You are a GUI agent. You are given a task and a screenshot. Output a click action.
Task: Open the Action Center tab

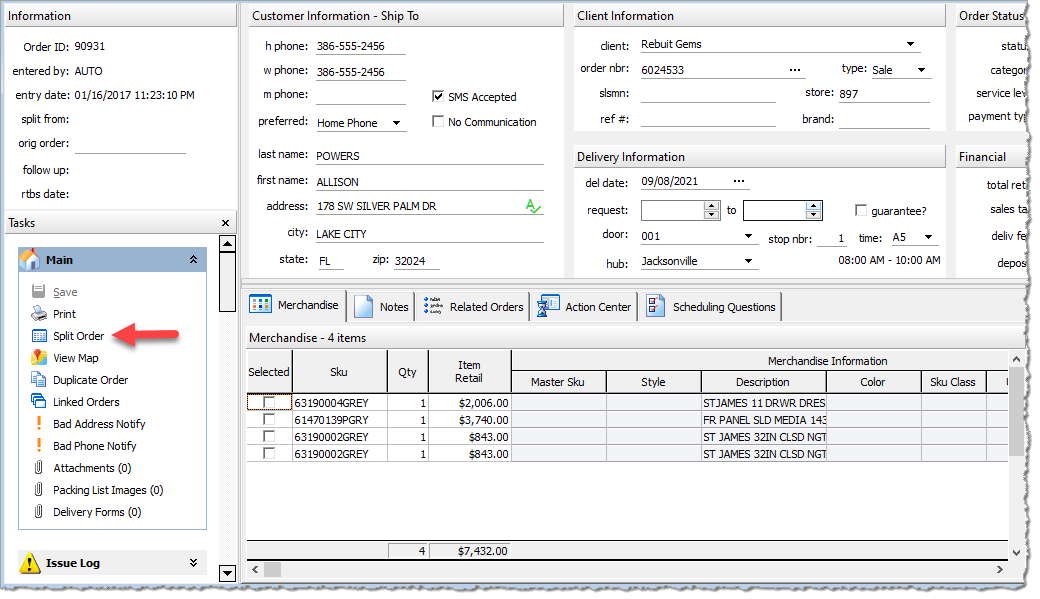coord(584,306)
